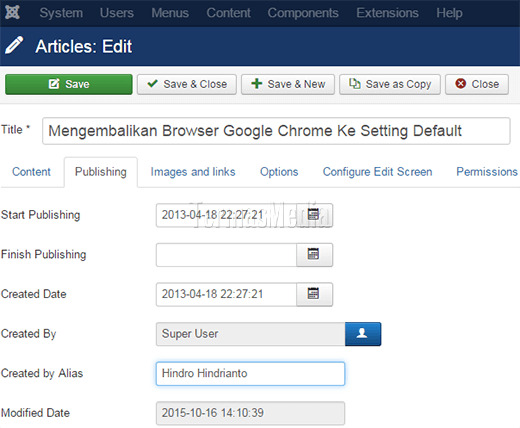Screen dimensions: 520x428
Task: Click the Save & New button
Action: click(x=288, y=84)
